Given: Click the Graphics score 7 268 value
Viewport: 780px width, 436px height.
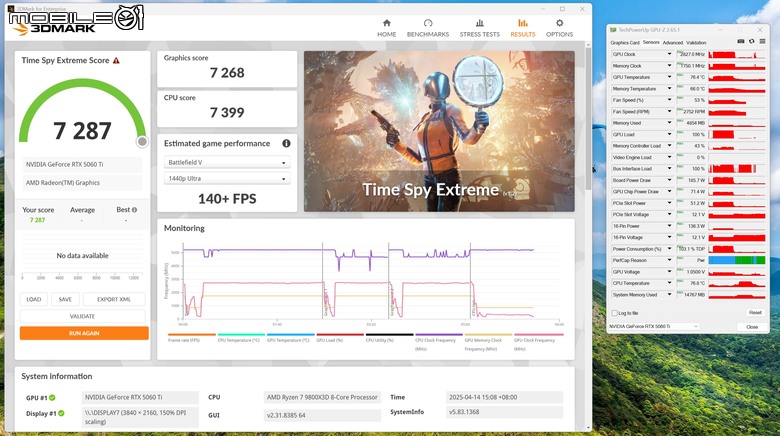Looking at the screenshot, I should click(227, 73).
